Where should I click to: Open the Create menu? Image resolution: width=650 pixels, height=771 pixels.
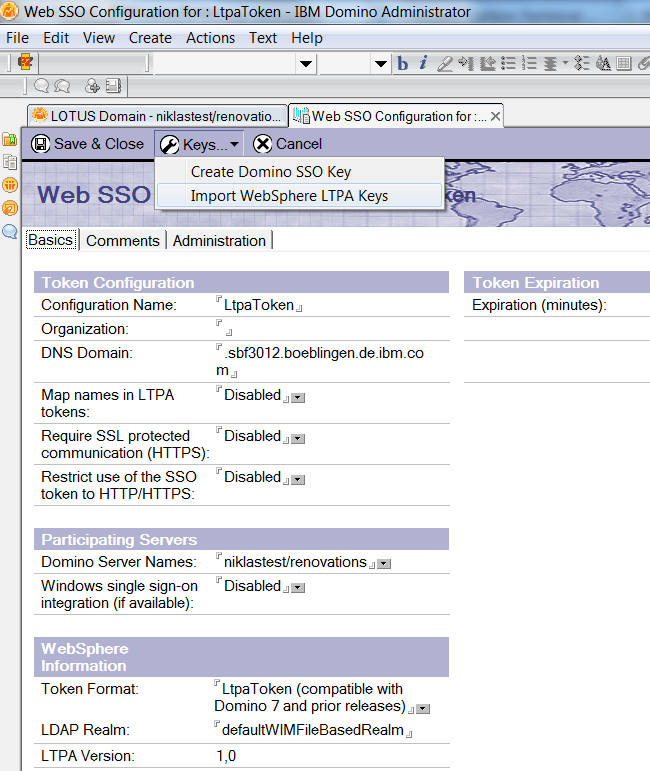150,38
